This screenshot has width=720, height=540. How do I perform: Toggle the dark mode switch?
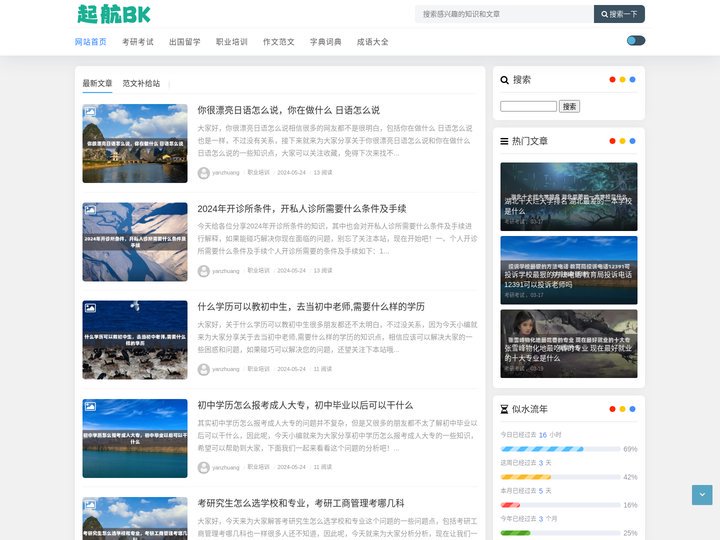point(636,41)
